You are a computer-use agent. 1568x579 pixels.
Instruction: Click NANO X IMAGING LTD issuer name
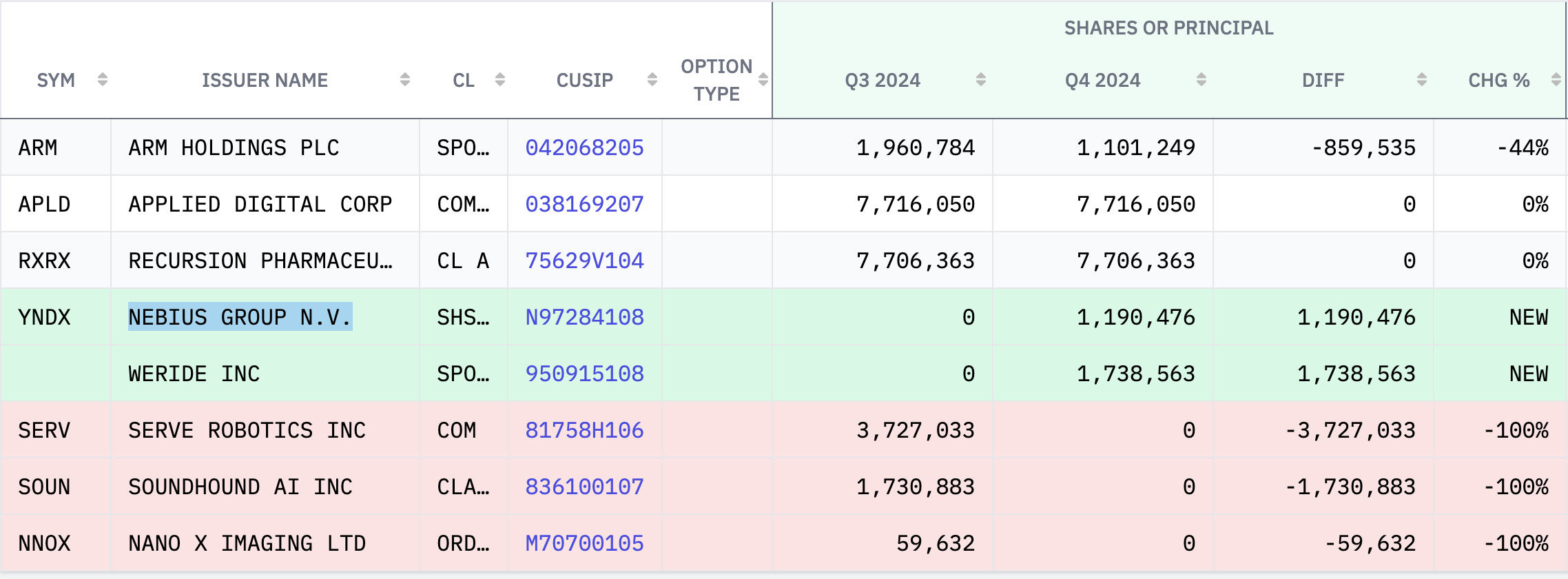(x=247, y=543)
